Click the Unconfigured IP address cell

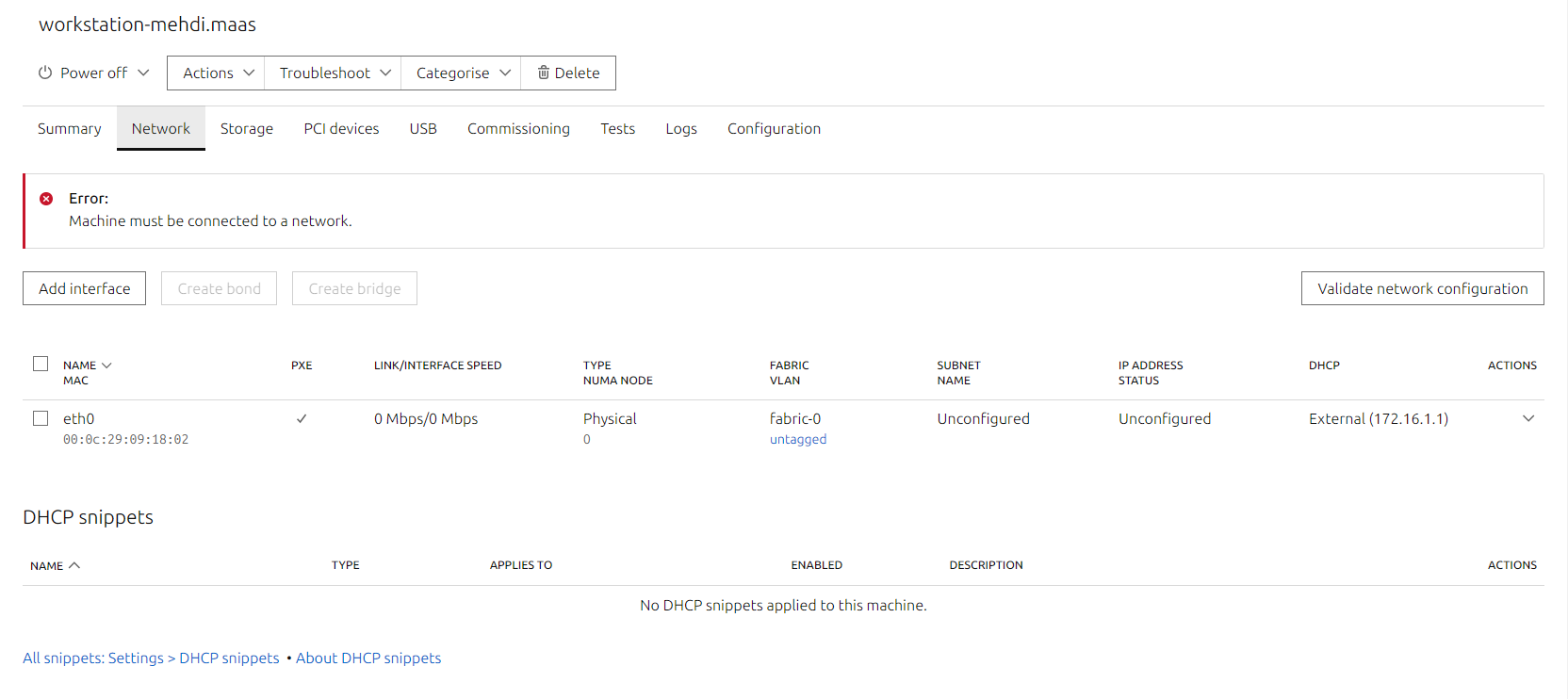[1165, 418]
